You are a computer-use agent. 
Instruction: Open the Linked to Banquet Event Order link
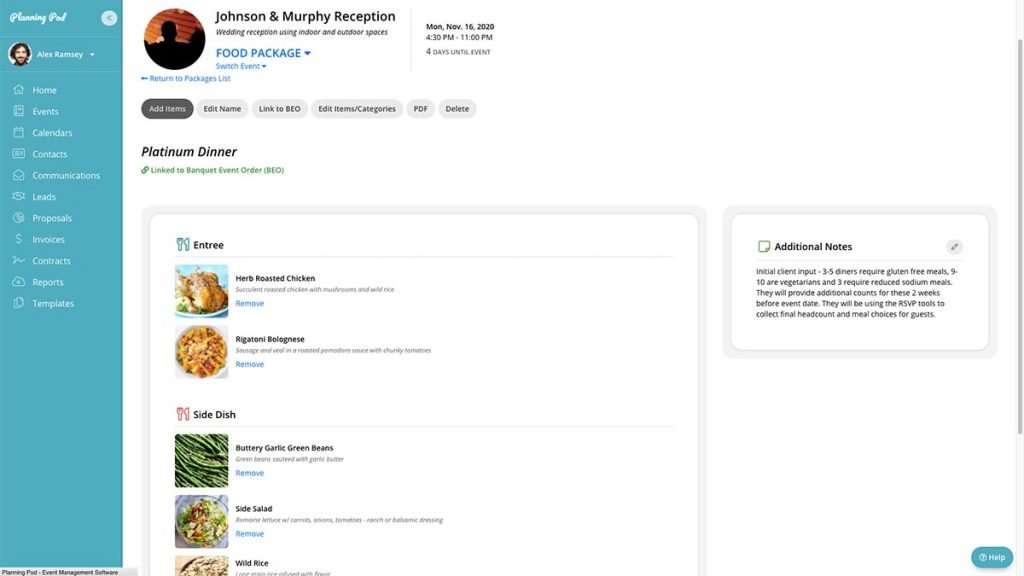pos(212,170)
